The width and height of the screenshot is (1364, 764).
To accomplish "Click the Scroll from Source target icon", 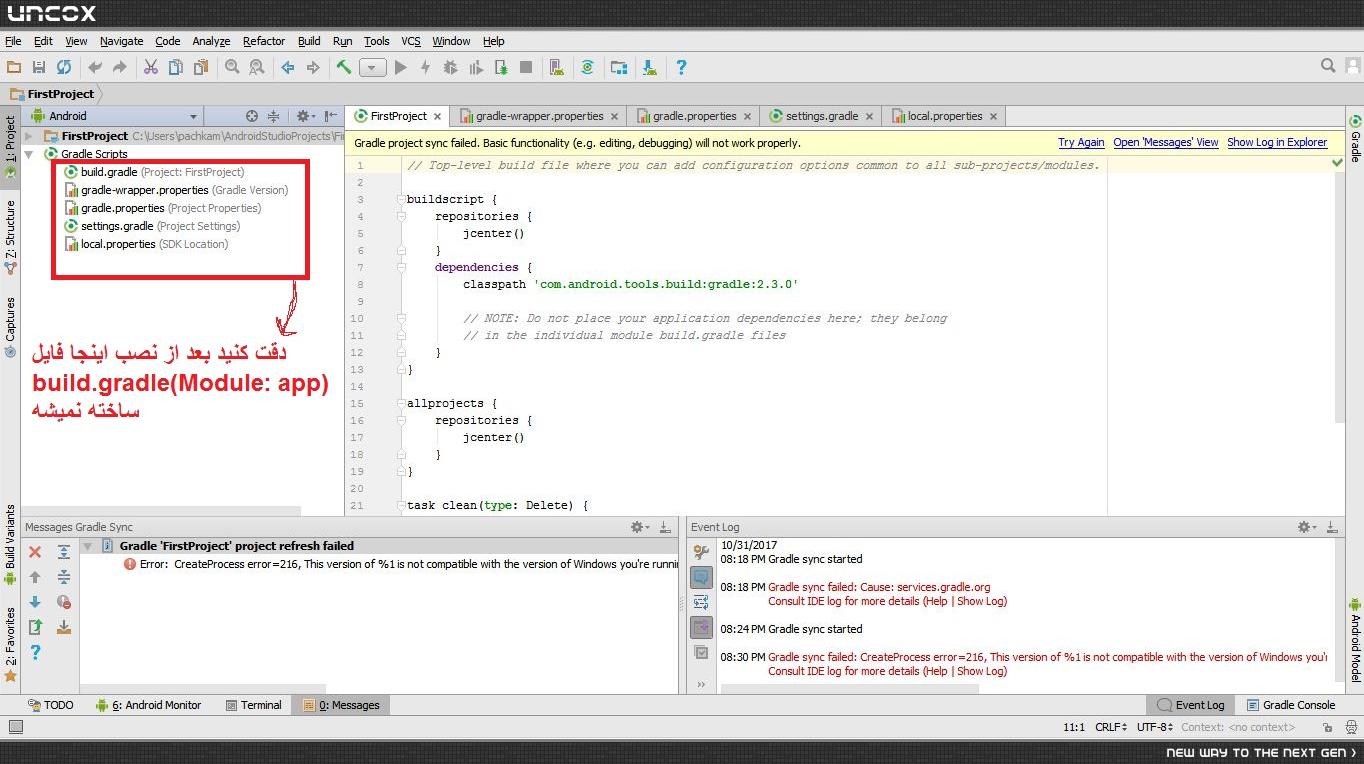I will [x=252, y=116].
